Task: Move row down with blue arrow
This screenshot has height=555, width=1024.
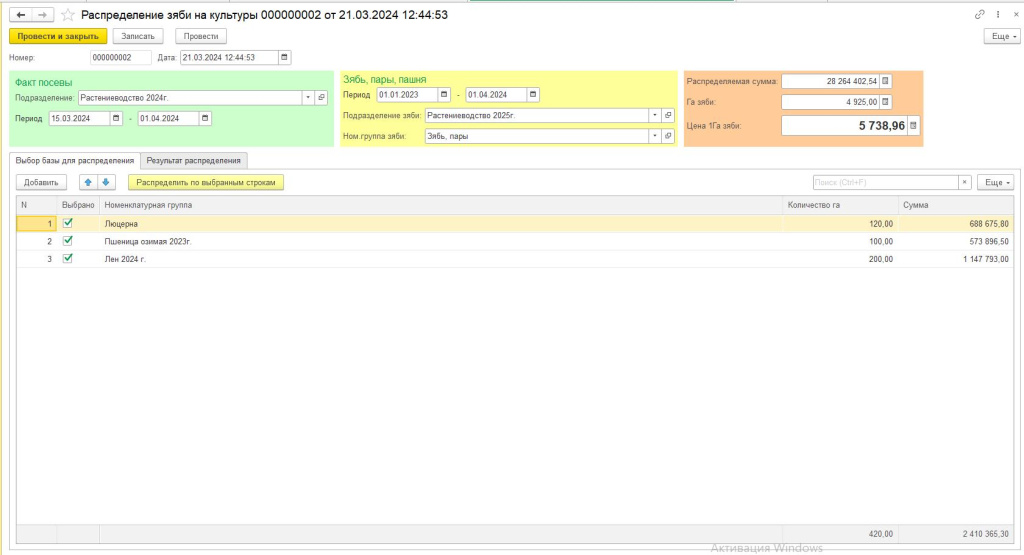Action: pyautogui.click(x=106, y=183)
